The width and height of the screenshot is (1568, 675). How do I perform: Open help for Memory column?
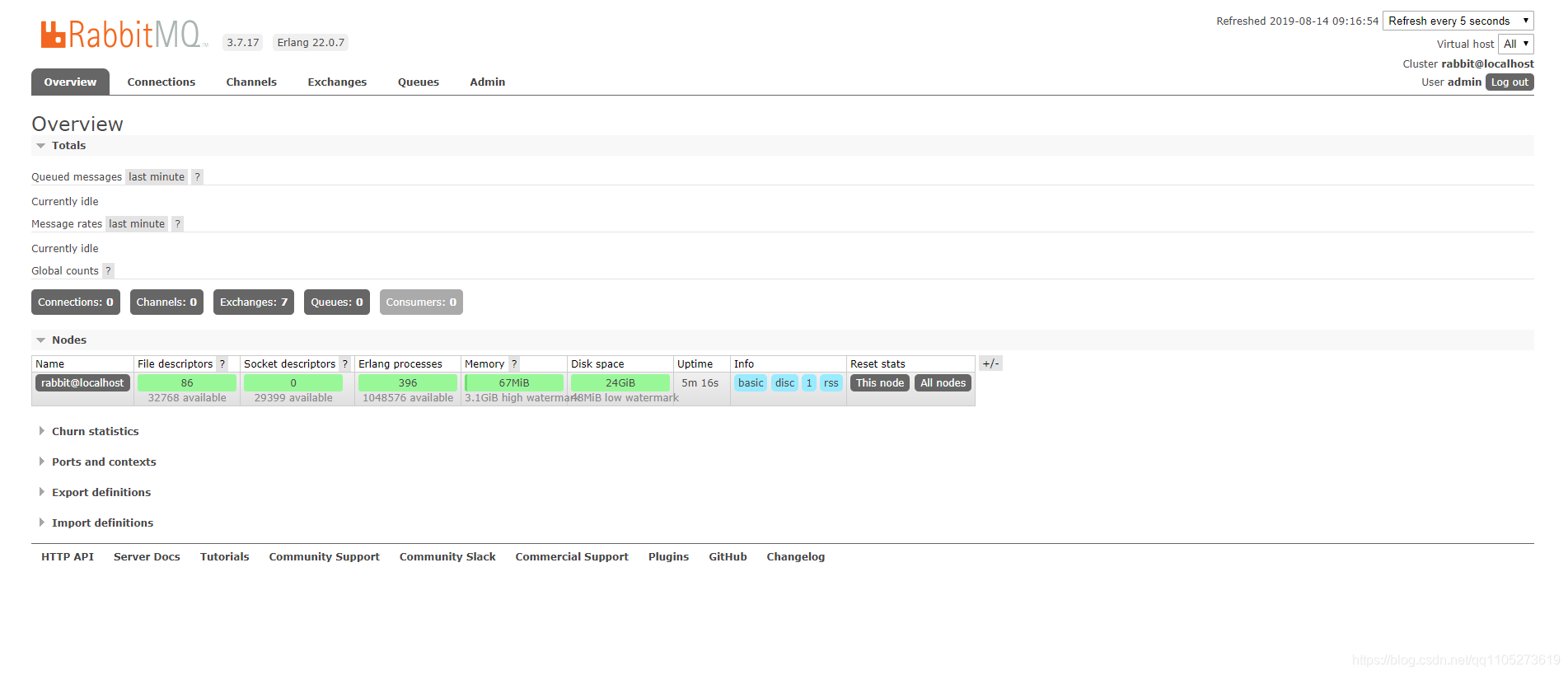click(x=514, y=363)
